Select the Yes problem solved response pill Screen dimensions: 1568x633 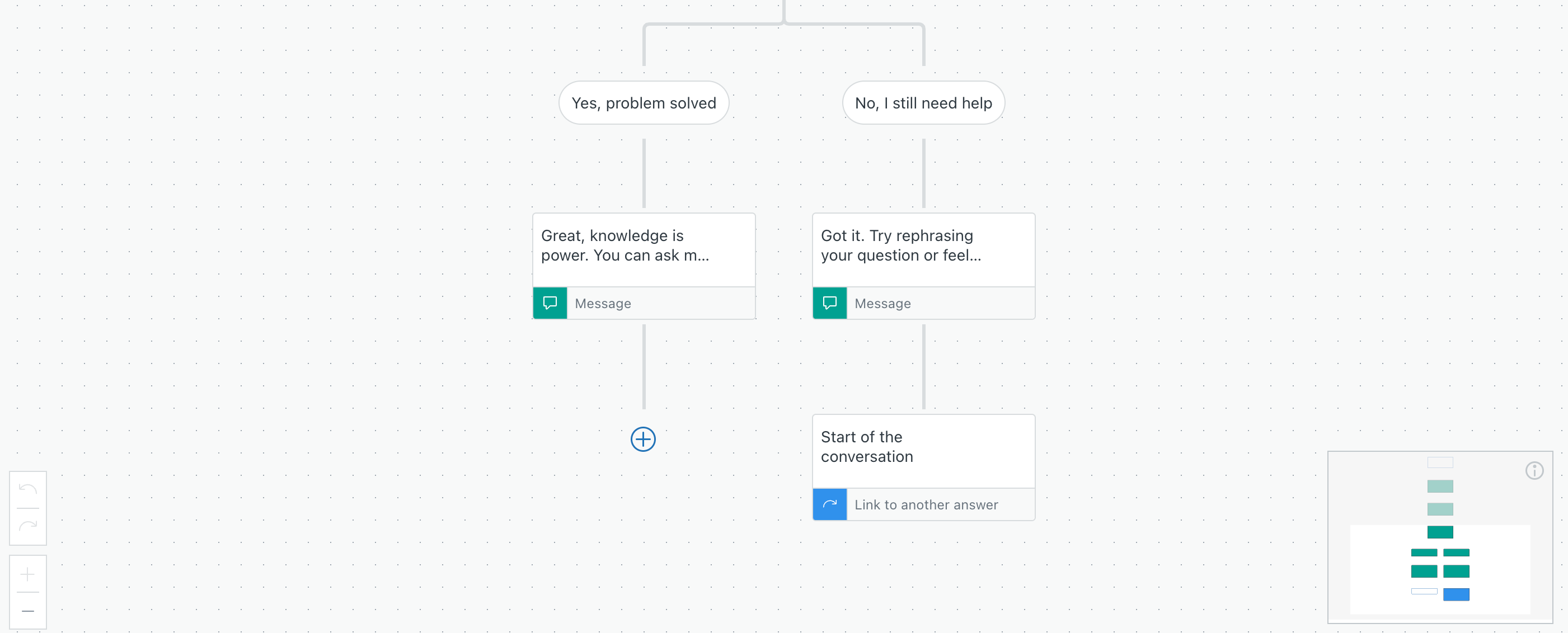coord(644,103)
